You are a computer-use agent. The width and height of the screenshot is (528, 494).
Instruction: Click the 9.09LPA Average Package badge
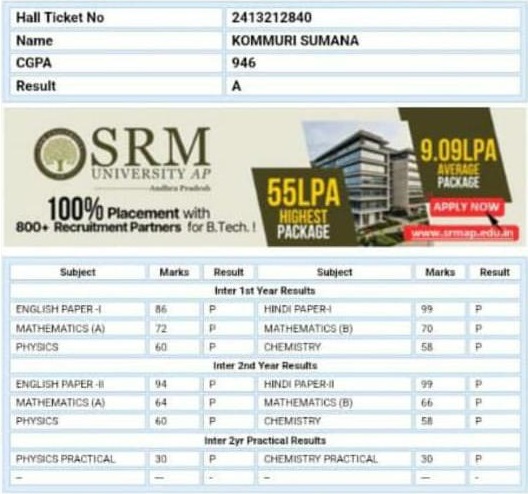click(458, 157)
